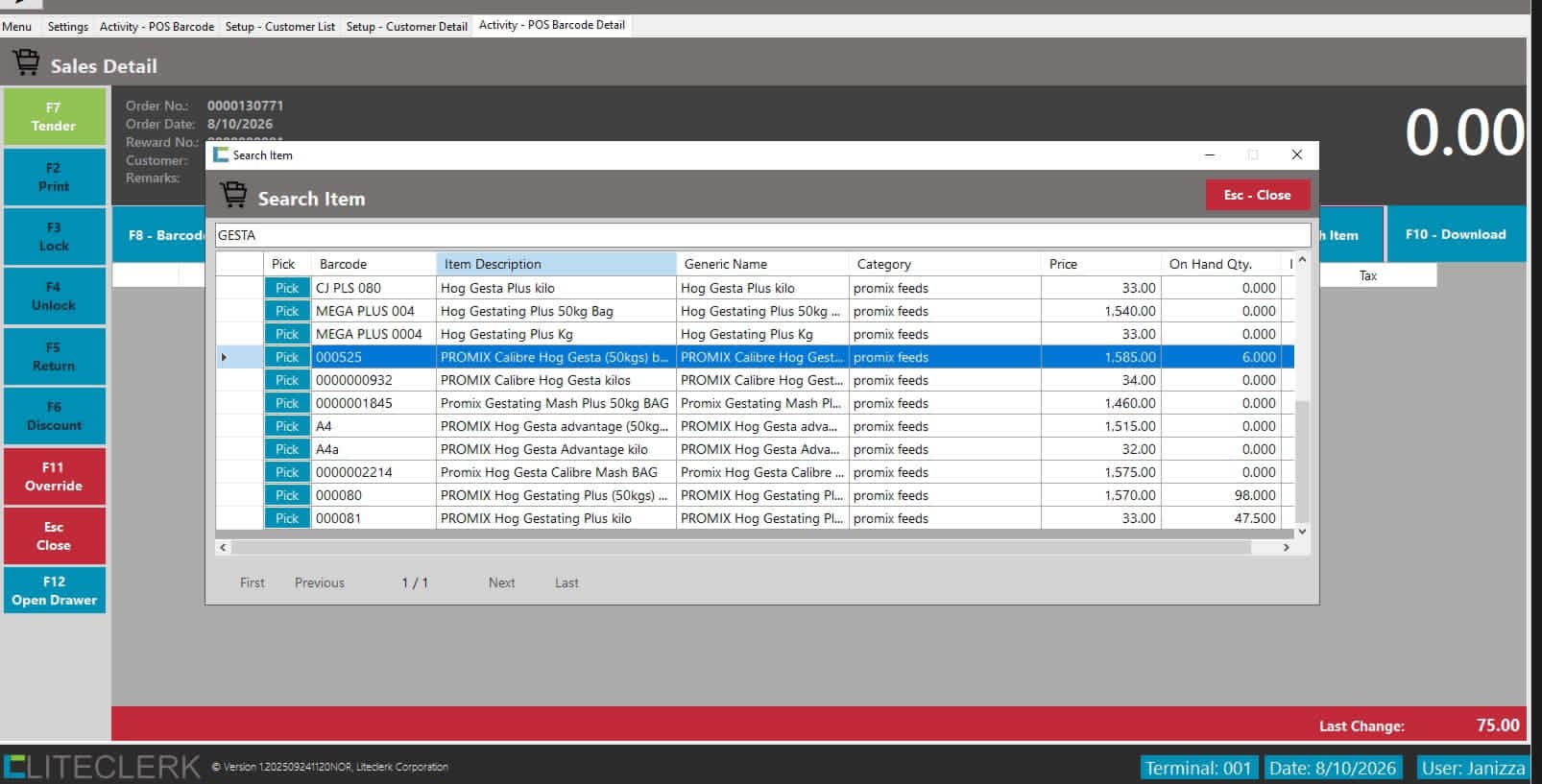Click the 98.000 on hand quantity cell
The width and height of the screenshot is (1542, 784).
coord(1221,495)
